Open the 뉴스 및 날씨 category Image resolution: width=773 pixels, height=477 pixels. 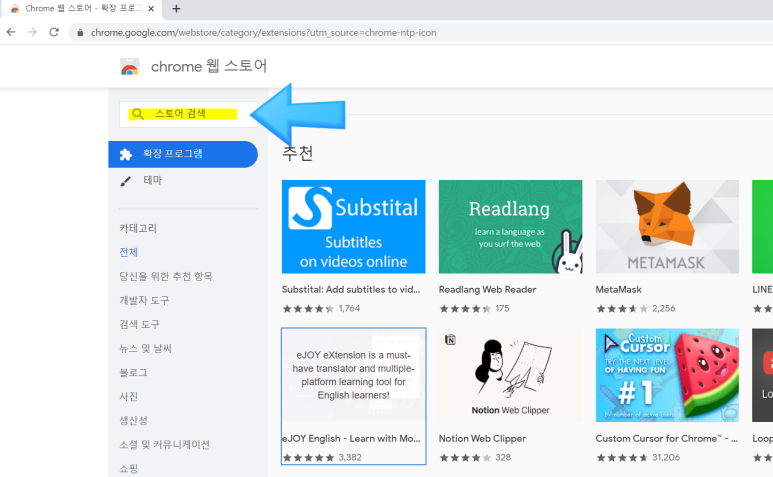pos(145,349)
